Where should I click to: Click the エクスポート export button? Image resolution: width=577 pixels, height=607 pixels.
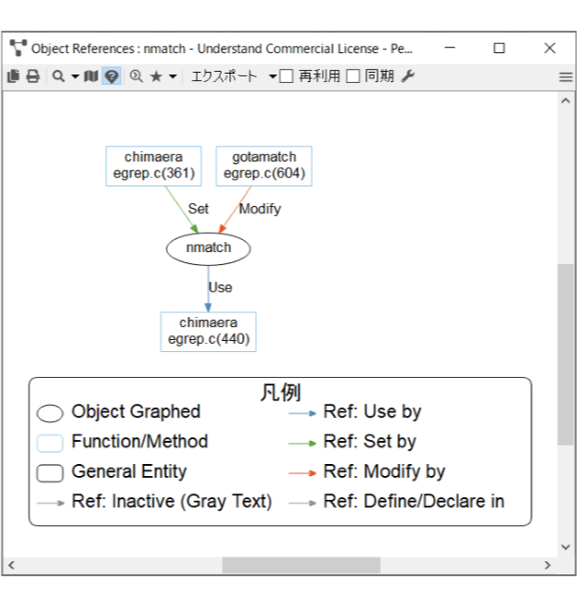(224, 76)
